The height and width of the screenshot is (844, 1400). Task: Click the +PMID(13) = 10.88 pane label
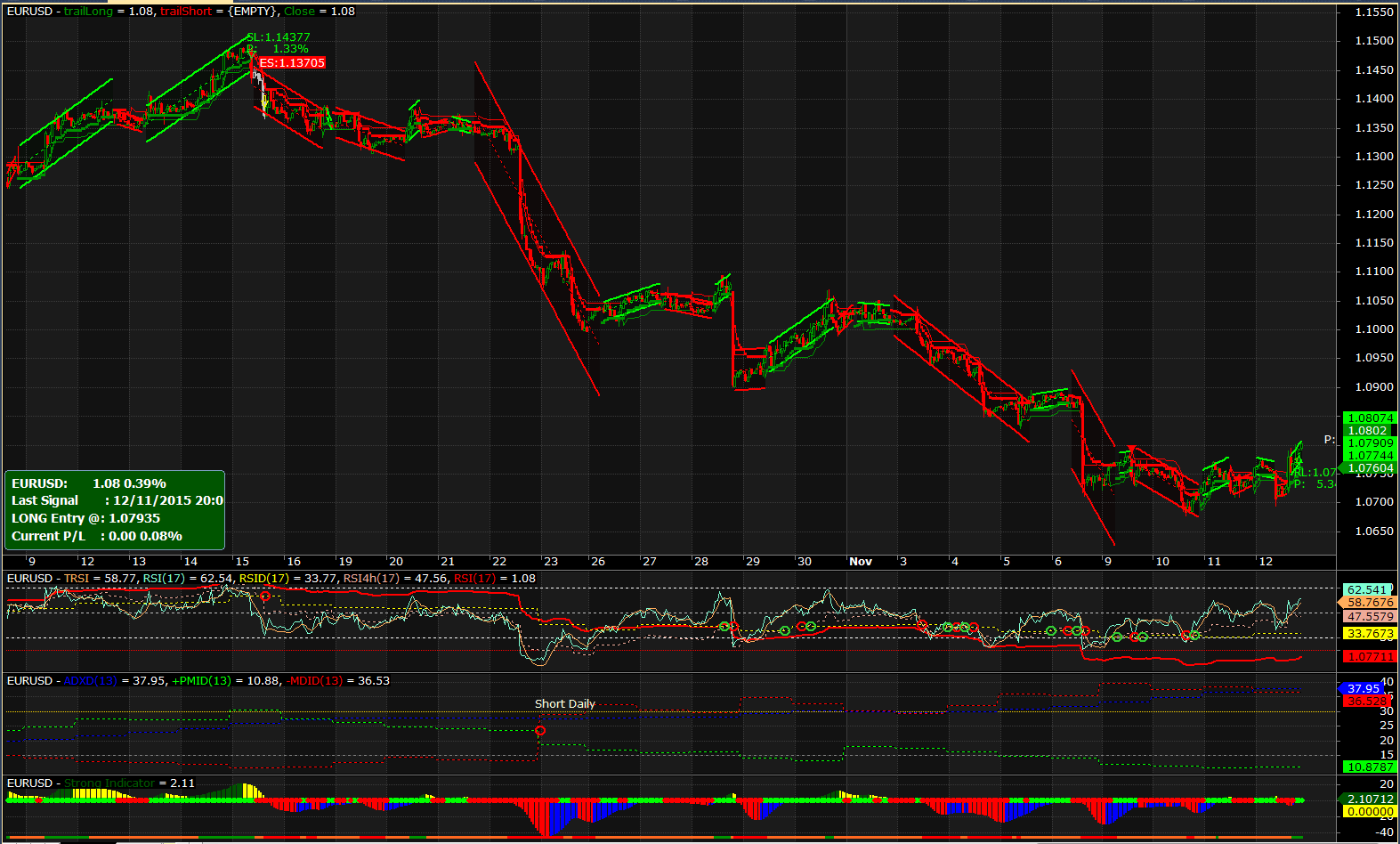pos(225,681)
